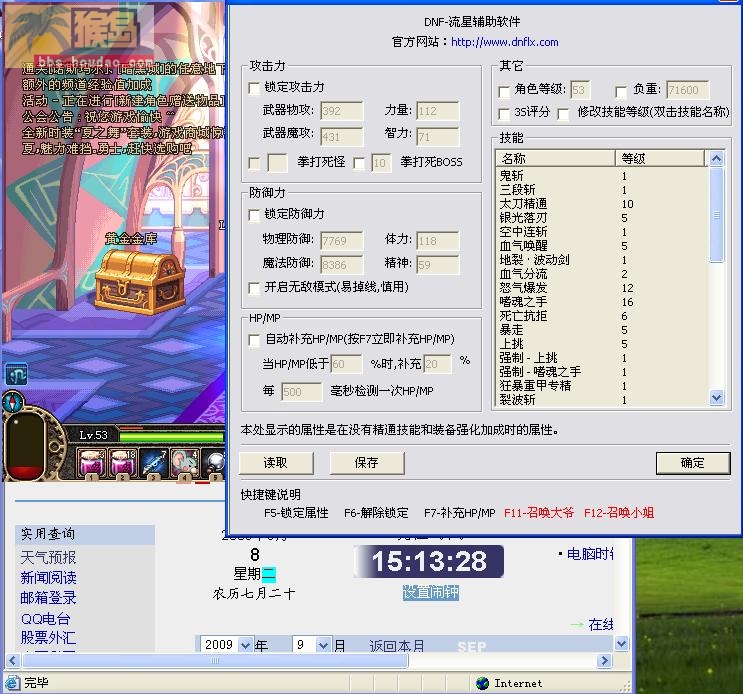
Task: Click the 负重 value field
Action: (688, 90)
